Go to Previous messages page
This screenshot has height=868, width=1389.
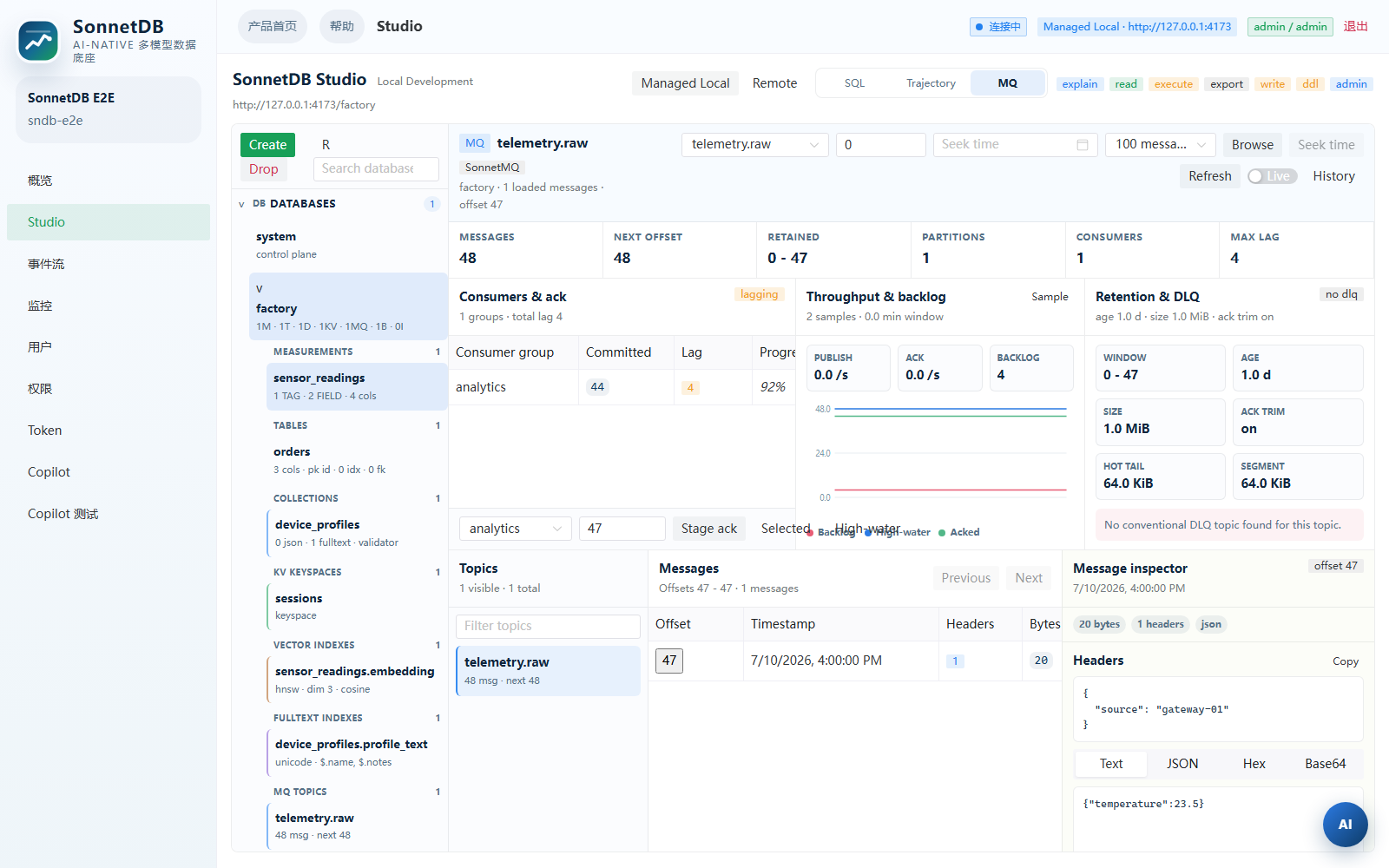click(965, 578)
